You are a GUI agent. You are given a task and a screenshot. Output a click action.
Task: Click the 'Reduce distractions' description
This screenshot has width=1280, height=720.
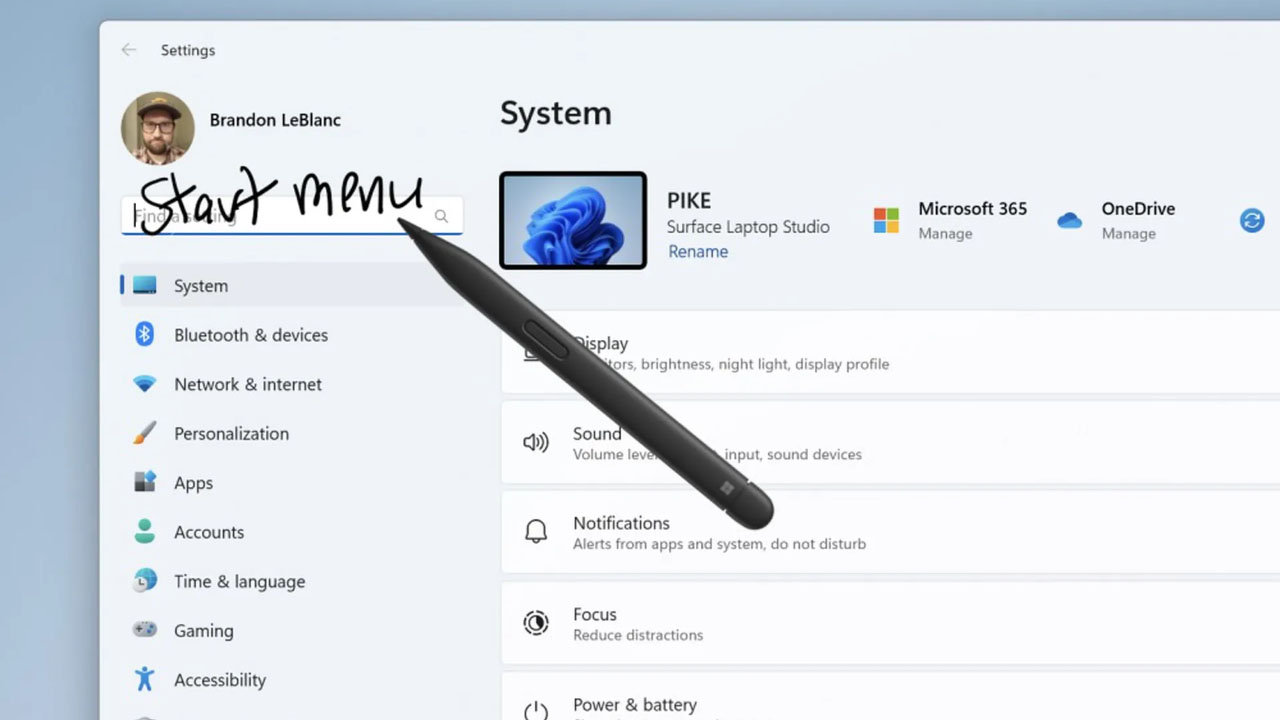click(638, 635)
